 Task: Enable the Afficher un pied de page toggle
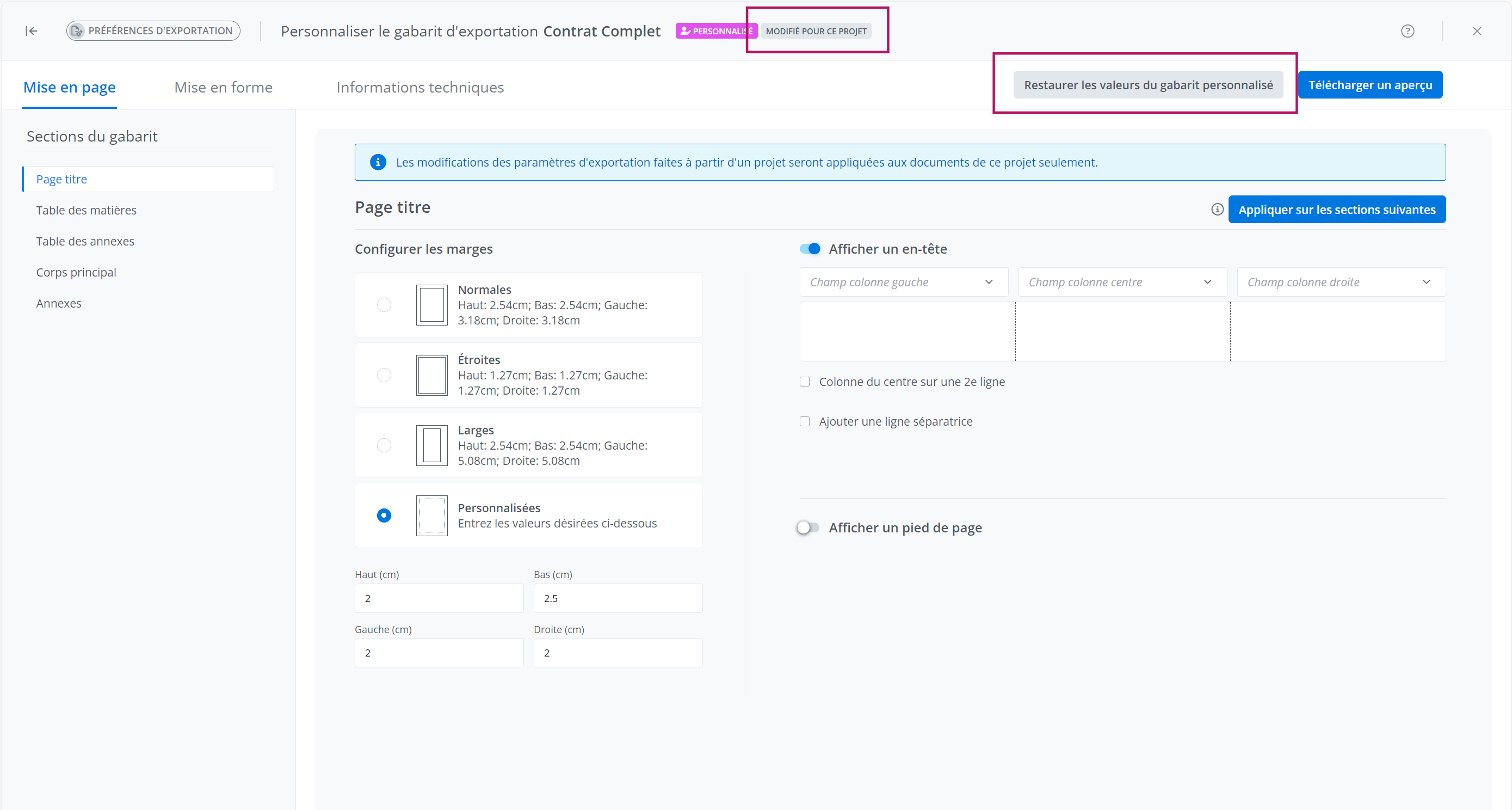click(x=807, y=527)
